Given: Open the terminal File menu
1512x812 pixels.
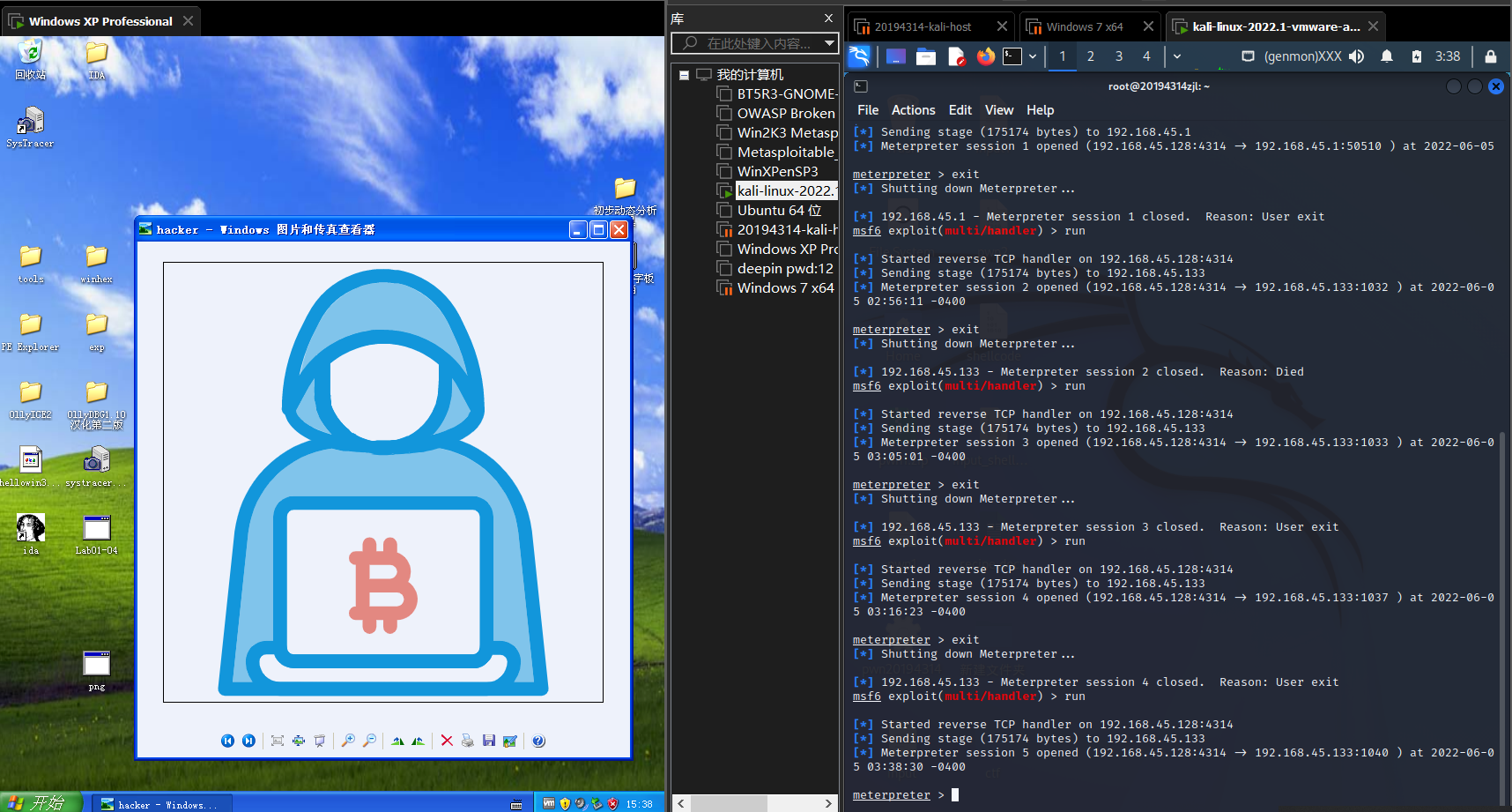Looking at the screenshot, I should [x=868, y=110].
